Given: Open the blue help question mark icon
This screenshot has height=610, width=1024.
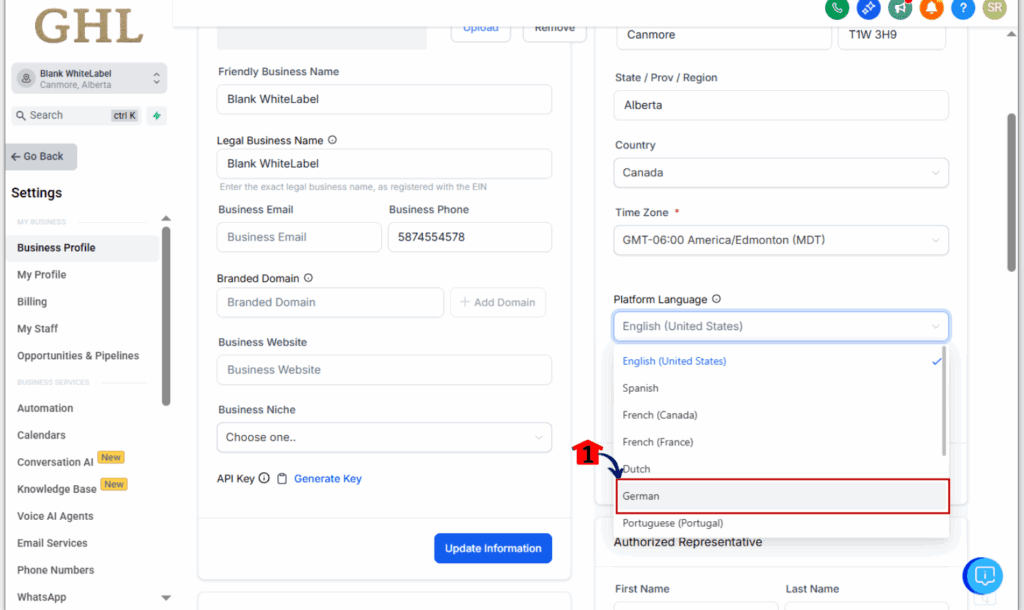Looking at the screenshot, I should tap(963, 8).
